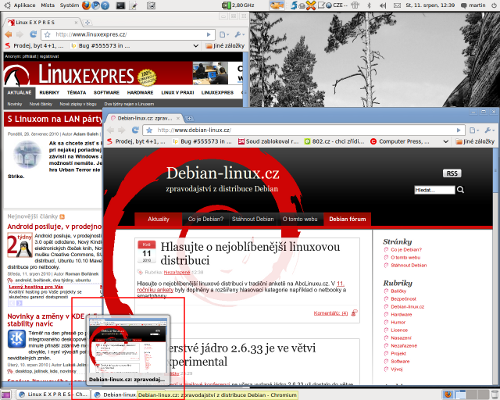Click the Hledat search input field

click(x=434, y=190)
